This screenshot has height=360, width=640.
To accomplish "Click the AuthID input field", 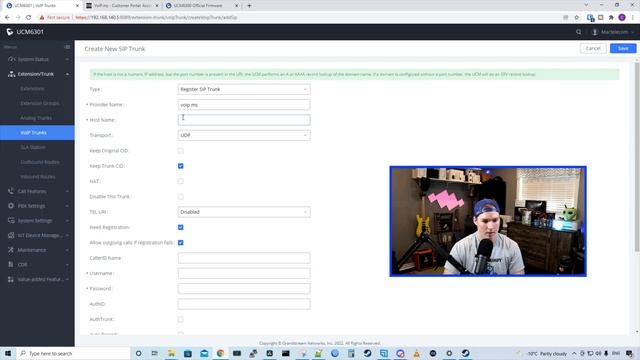I will click(x=244, y=304).
